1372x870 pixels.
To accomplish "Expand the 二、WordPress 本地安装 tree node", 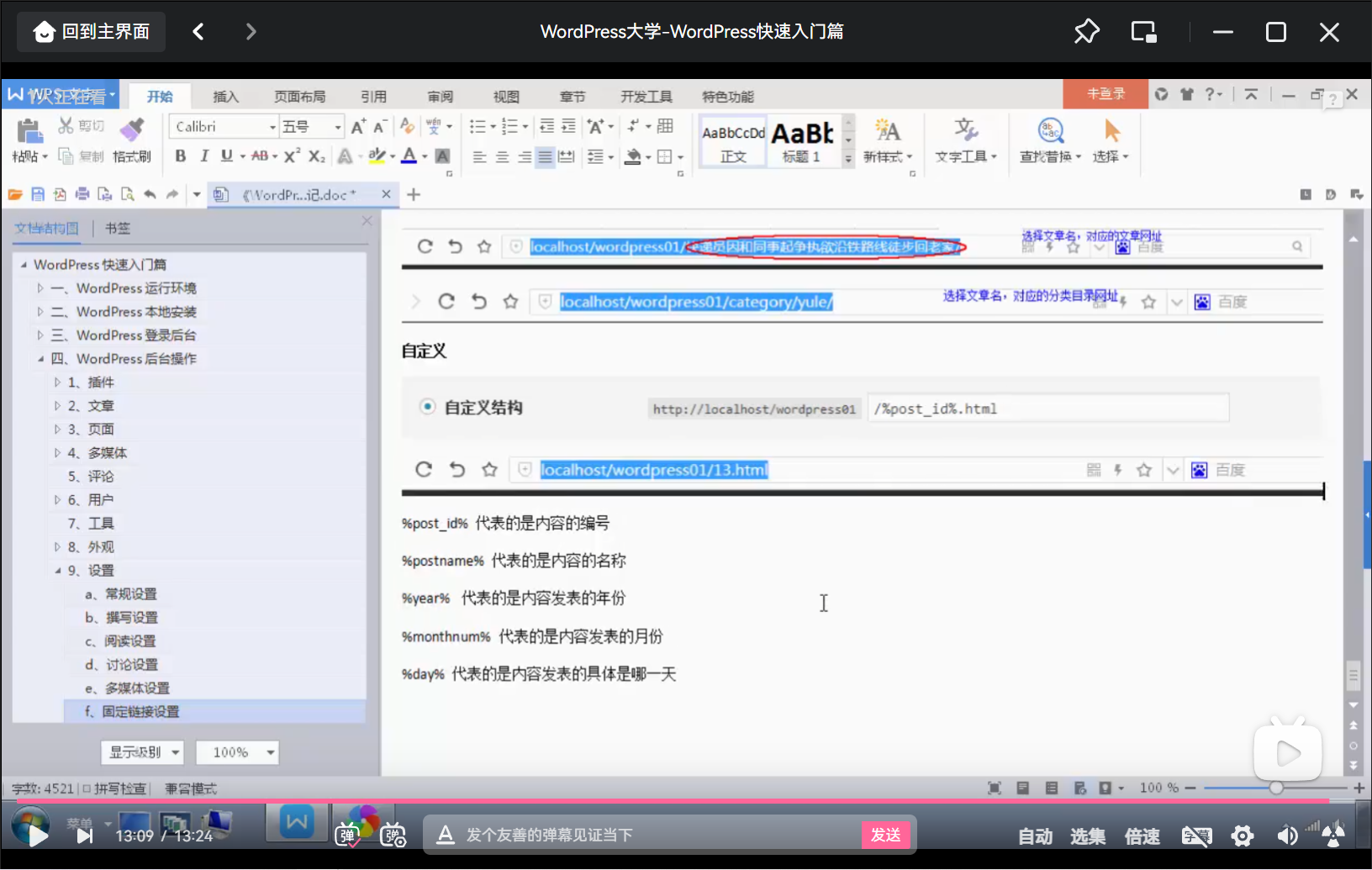I will [40, 312].
